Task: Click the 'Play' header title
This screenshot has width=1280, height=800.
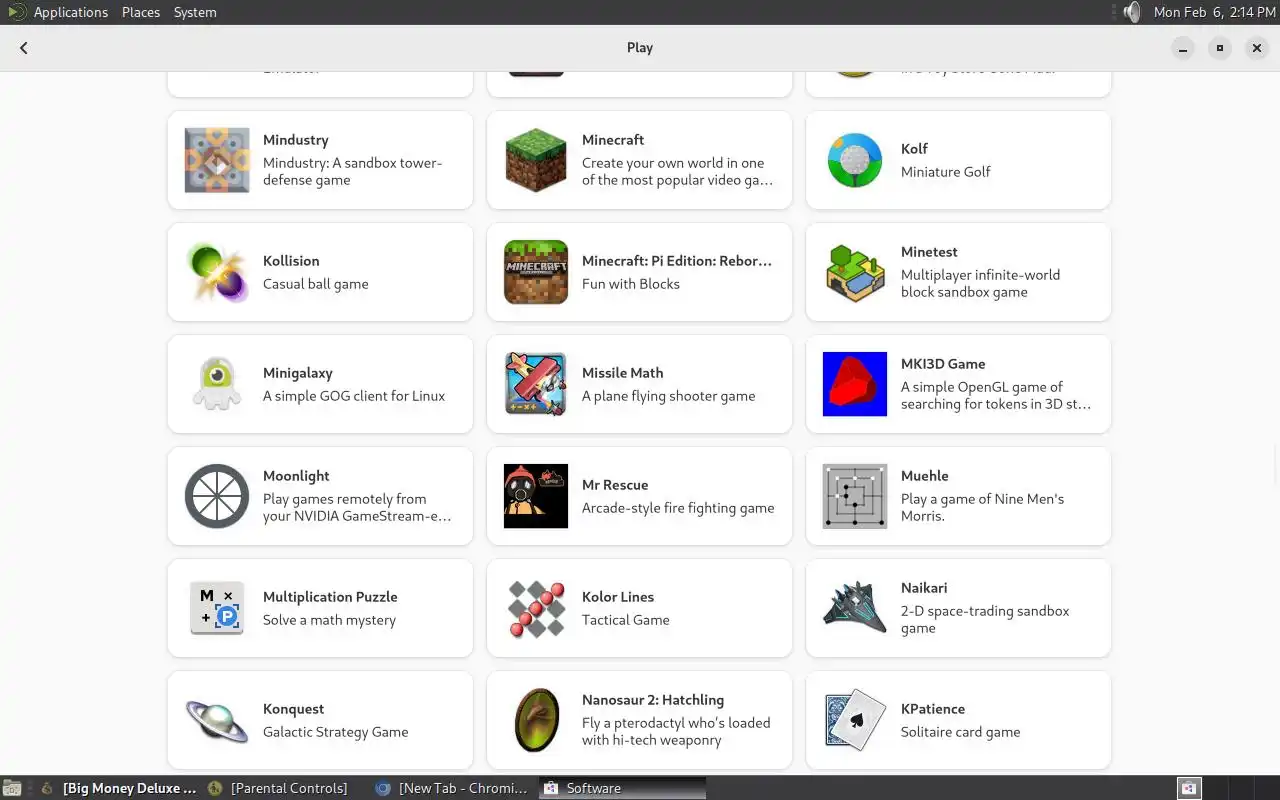Action: pos(640,47)
